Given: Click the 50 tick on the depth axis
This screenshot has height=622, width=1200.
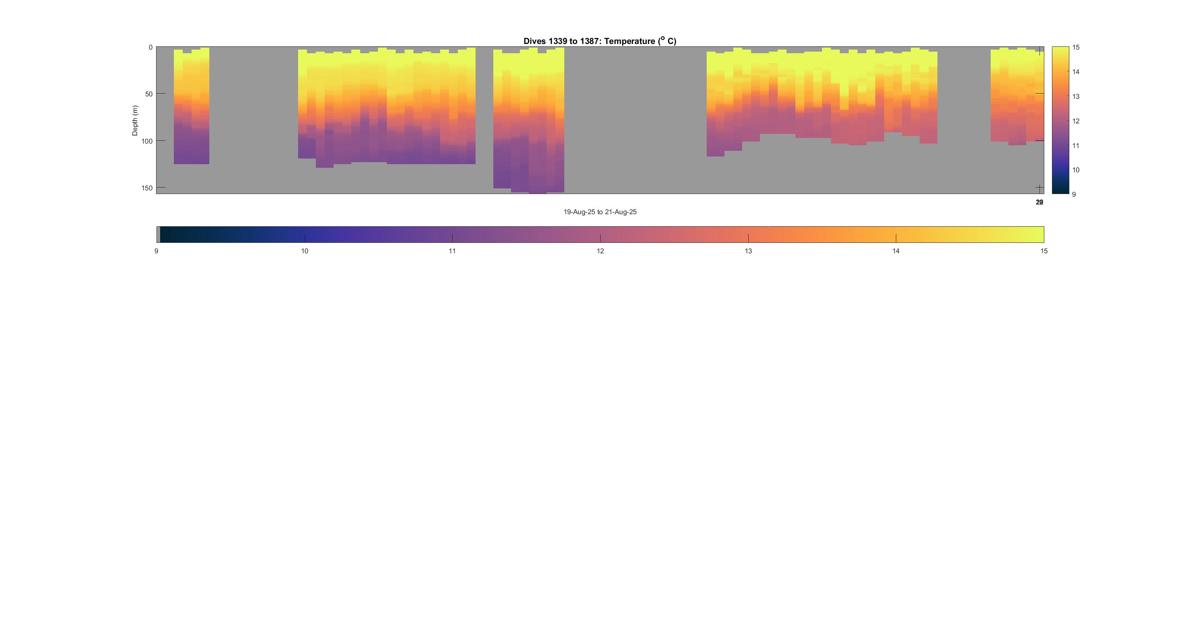Looking at the screenshot, I should (x=147, y=94).
